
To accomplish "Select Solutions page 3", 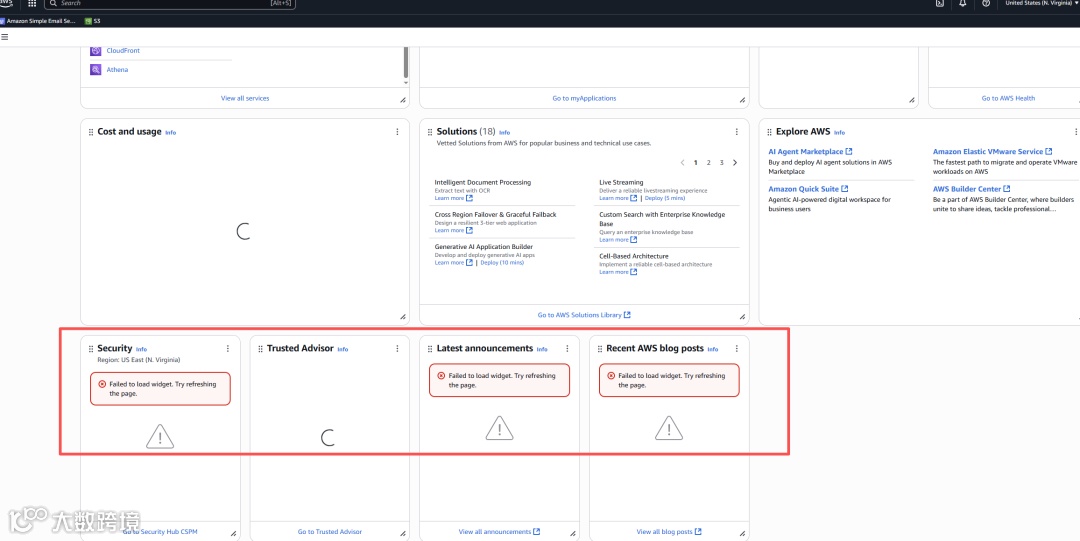I will tap(721, 163).
